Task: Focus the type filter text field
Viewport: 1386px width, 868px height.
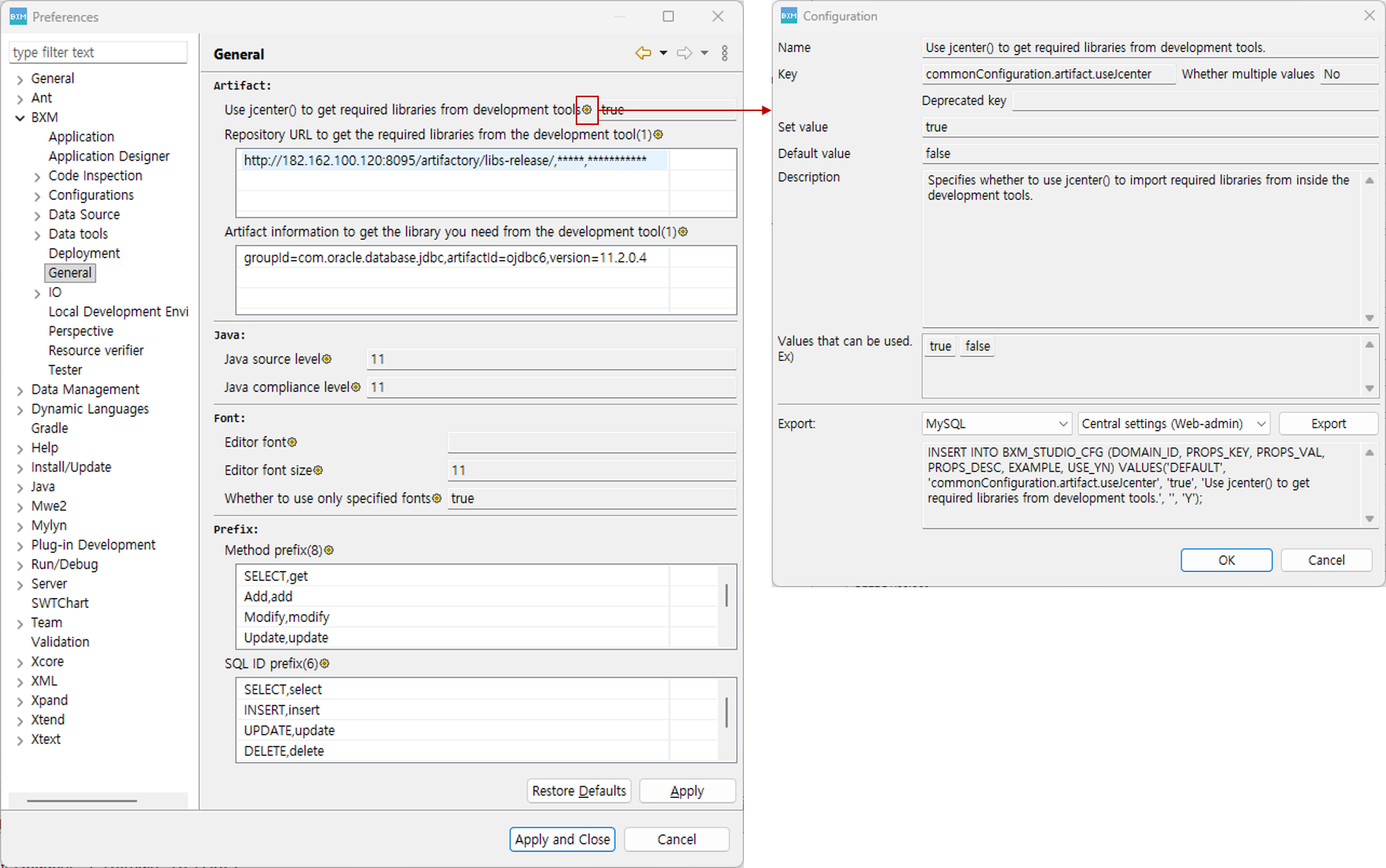Action: coord(98,52)
